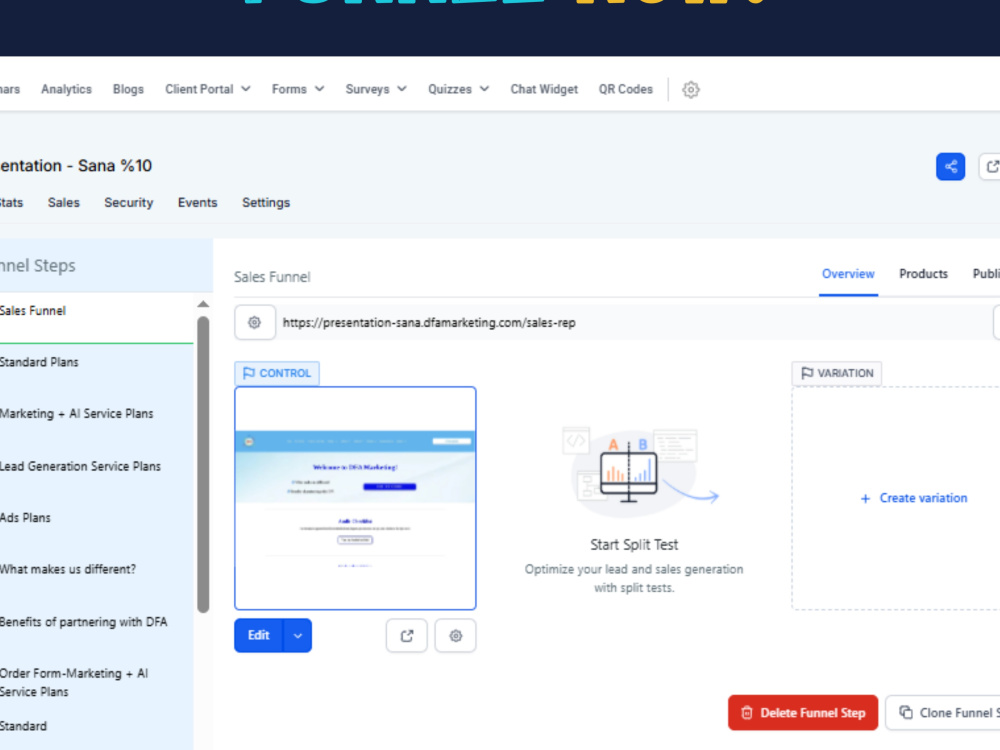Open QR Codes in navigation

coord(626,89)
